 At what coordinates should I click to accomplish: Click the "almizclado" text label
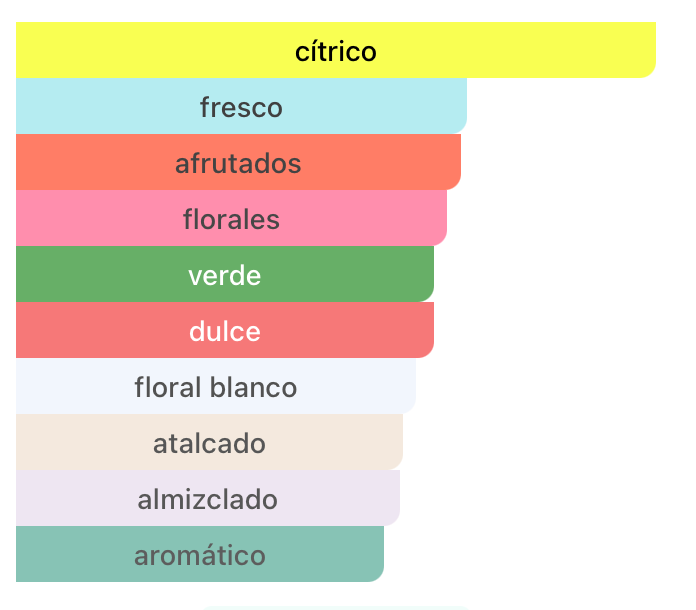coord(208,499)
